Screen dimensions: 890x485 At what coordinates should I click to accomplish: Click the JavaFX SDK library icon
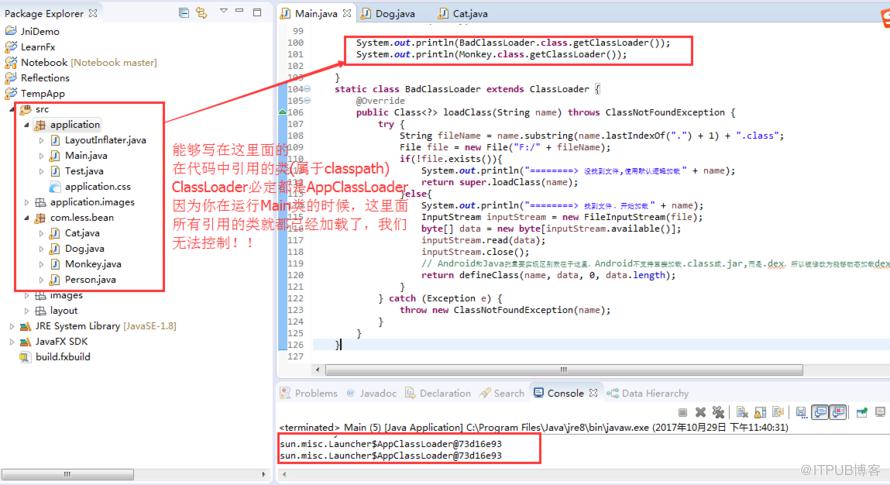[25, 341]
